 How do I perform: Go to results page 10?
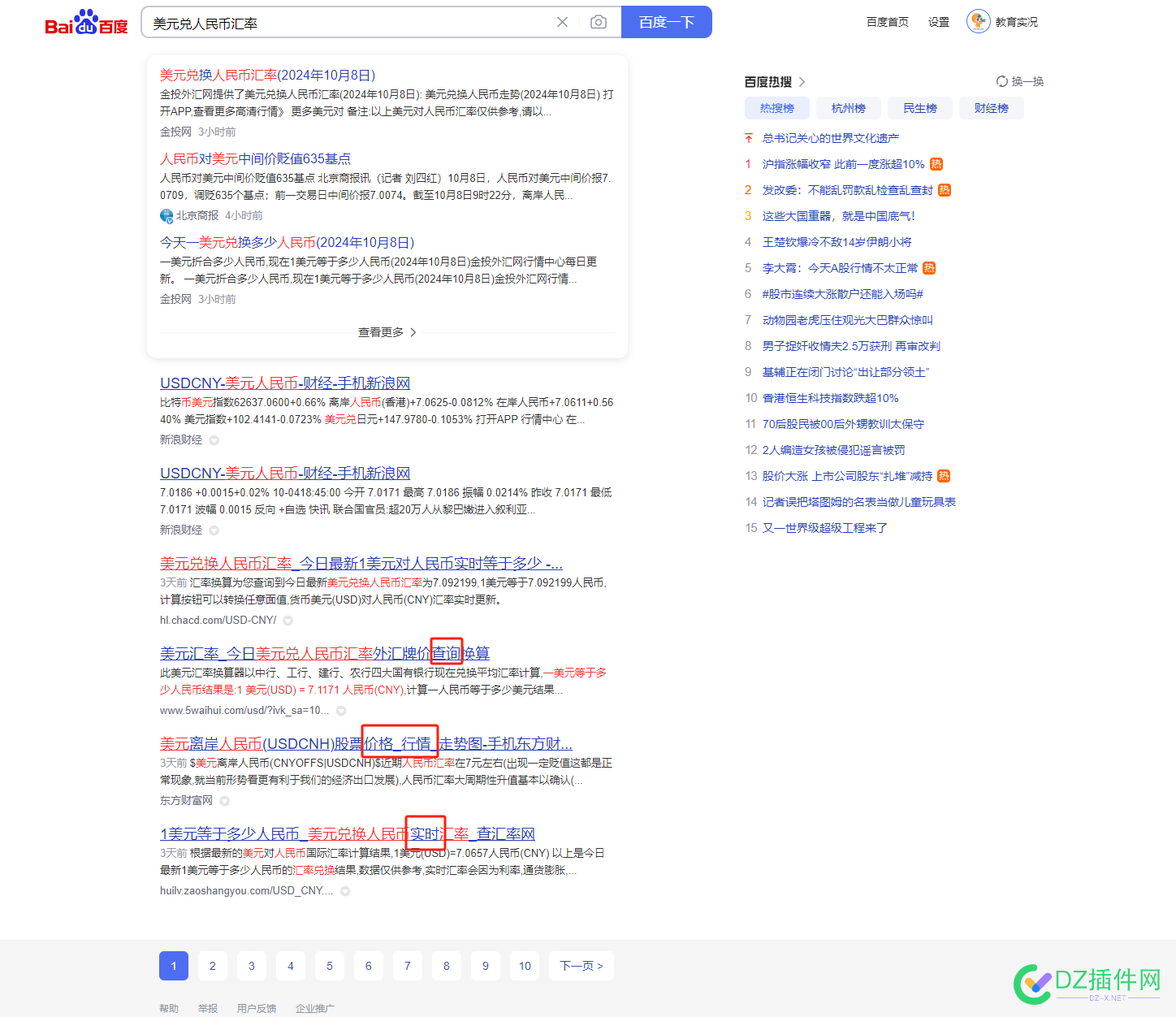tap(525, 966)
